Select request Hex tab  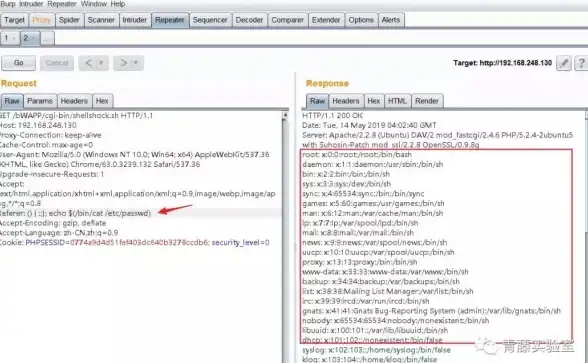[x=102, y=101]
